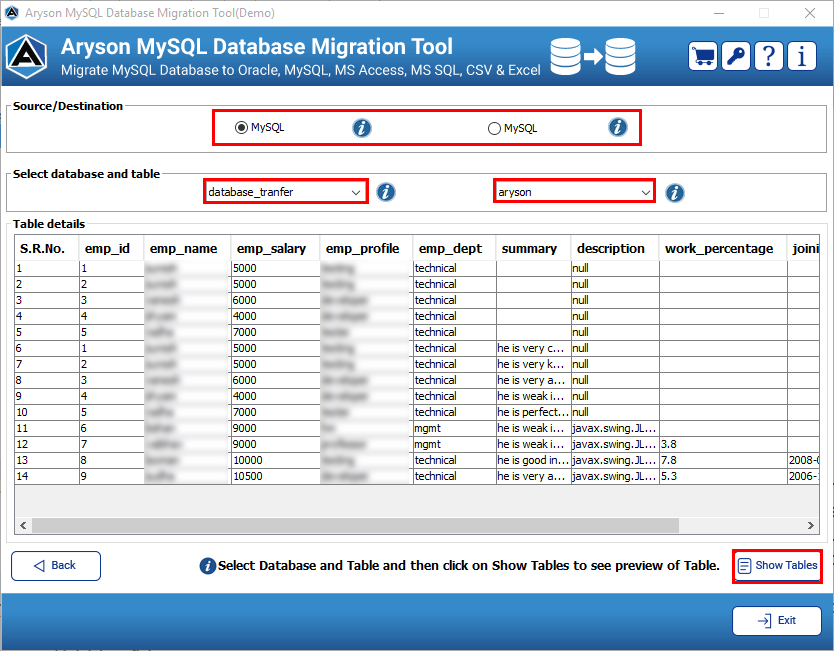Image resolution: width=834 pixels, height=651 pixels.
Task: Click info icon next to source MySQL radio
Action: pyautogui.click(x=362, y=128)
